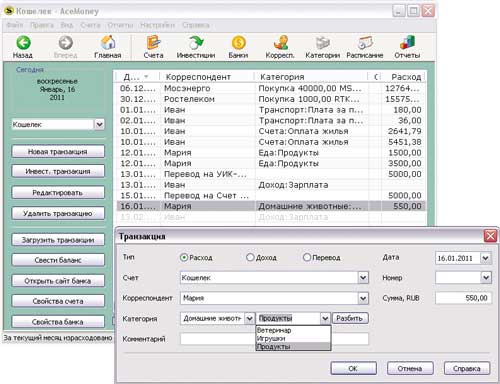
Task: Click the Справка button in dialog
Action: (x=467, y=369)
